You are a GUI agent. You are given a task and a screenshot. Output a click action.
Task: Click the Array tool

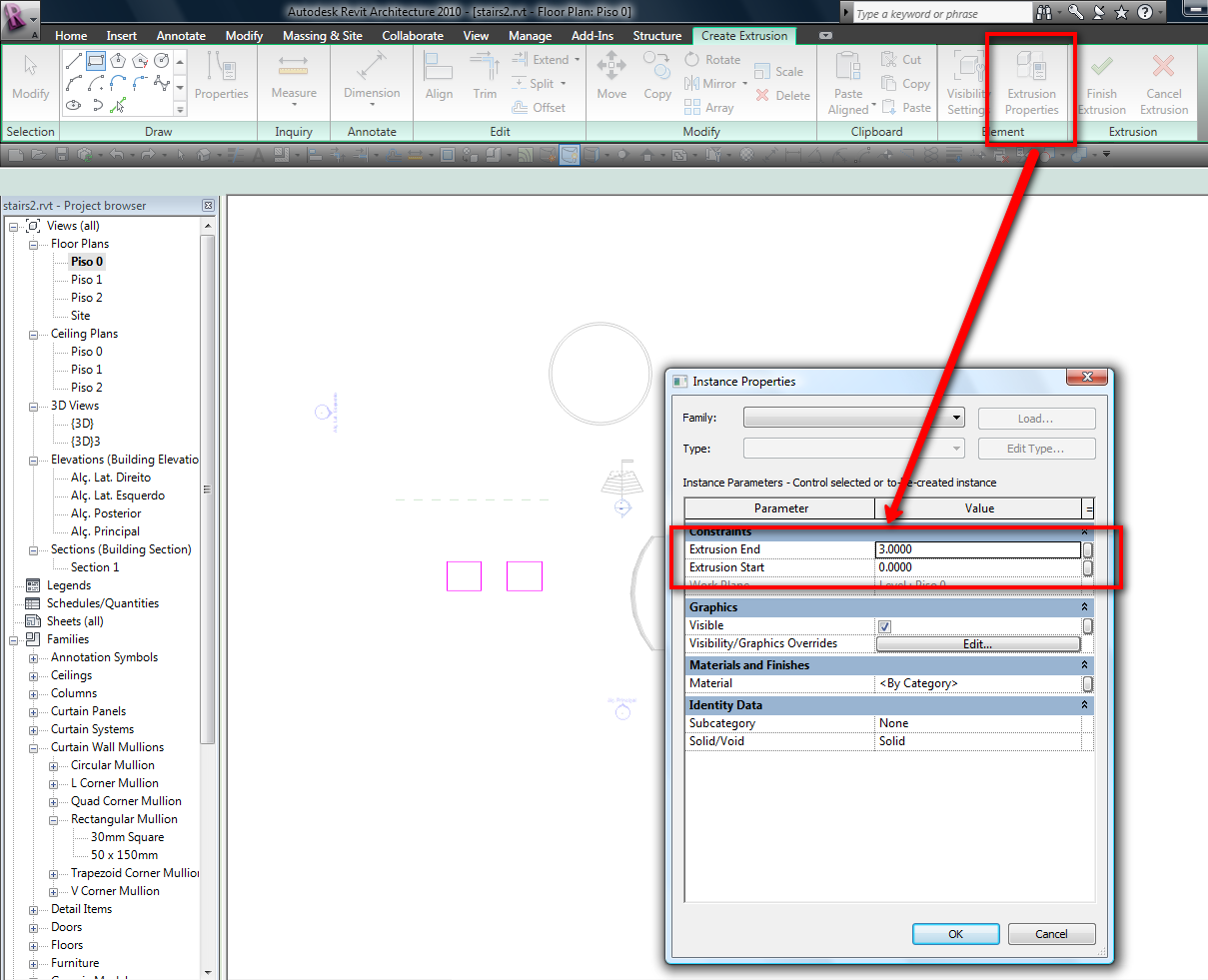click(709, 108)
